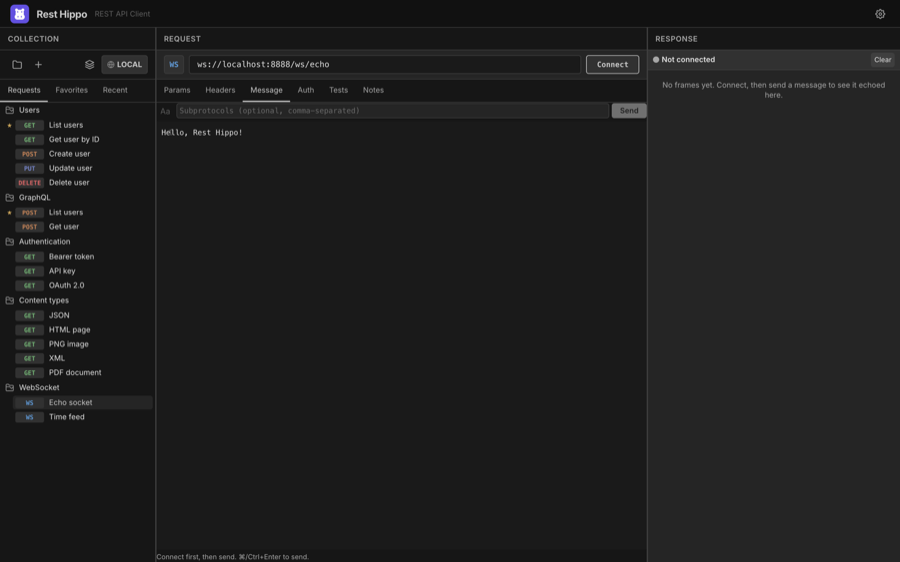Open the LOCAL environment selector
The height and width of the screenshot is (562, 900).
125,65
